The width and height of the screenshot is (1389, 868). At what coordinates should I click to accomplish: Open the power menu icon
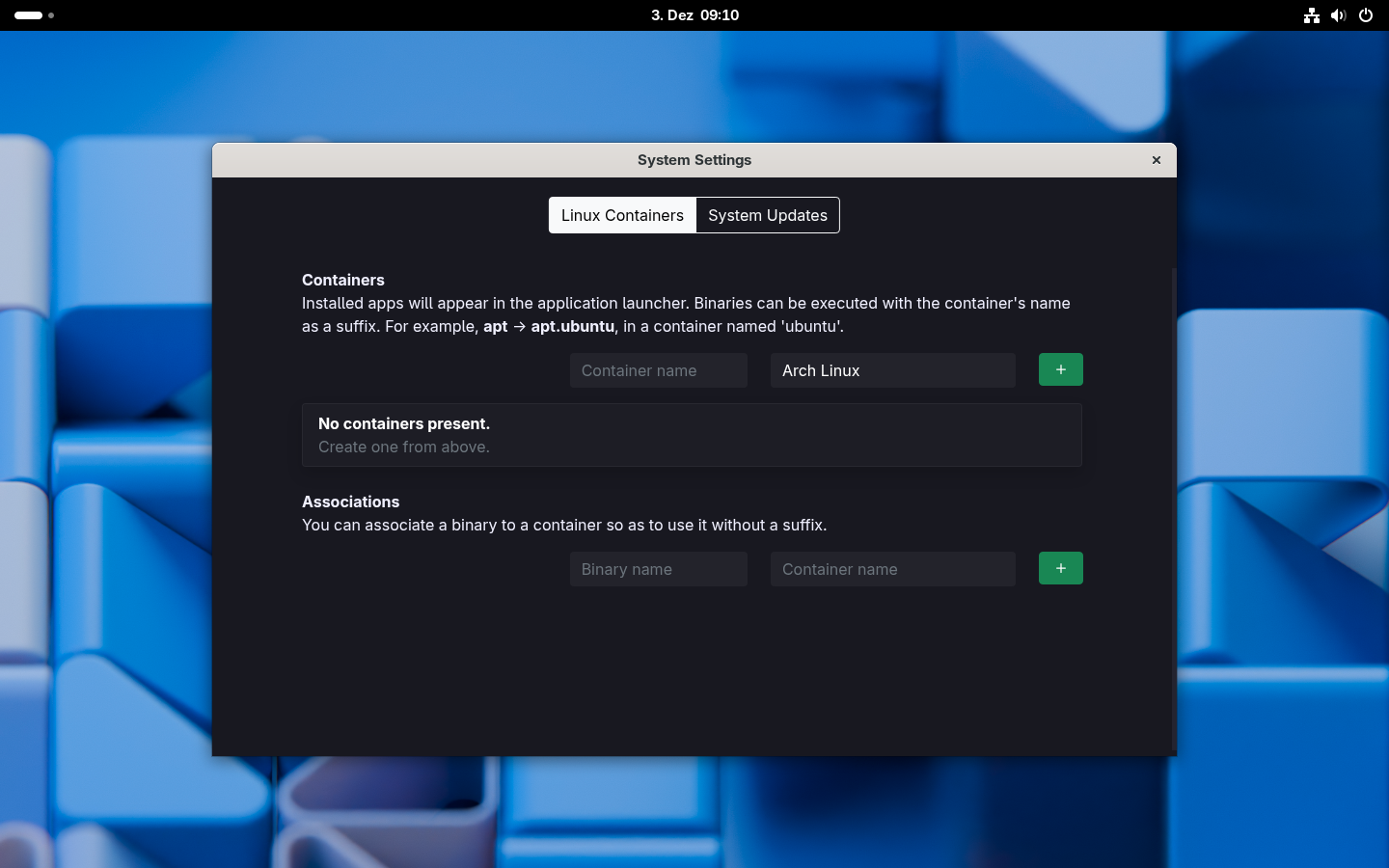(x=1365, y=15)
